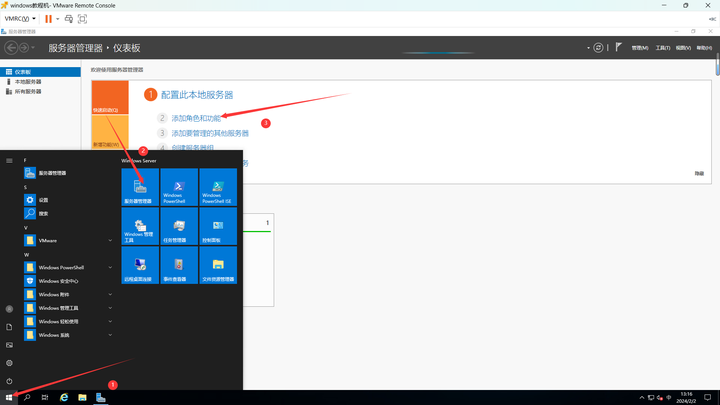Screen dimensions: 720x405
Task: Open the dropdown arrow beside the pause button
Action: [x=57, y=19]
